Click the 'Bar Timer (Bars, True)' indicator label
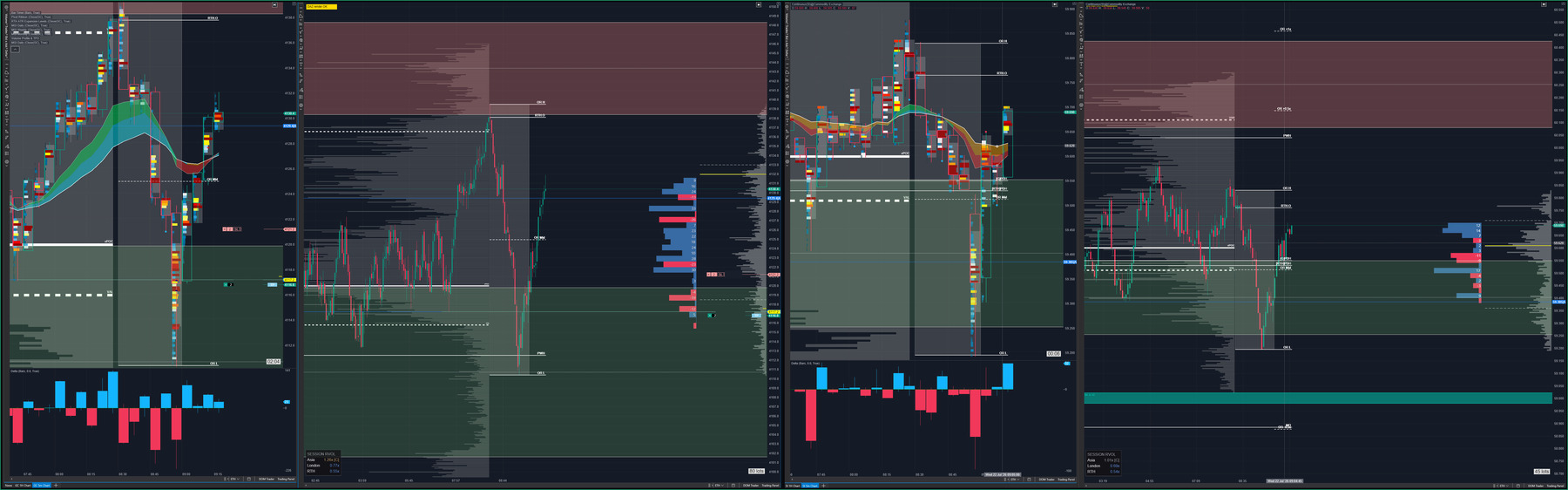Image resolution: width=1568 pixels, height=490 pixels. coord(25,13)
